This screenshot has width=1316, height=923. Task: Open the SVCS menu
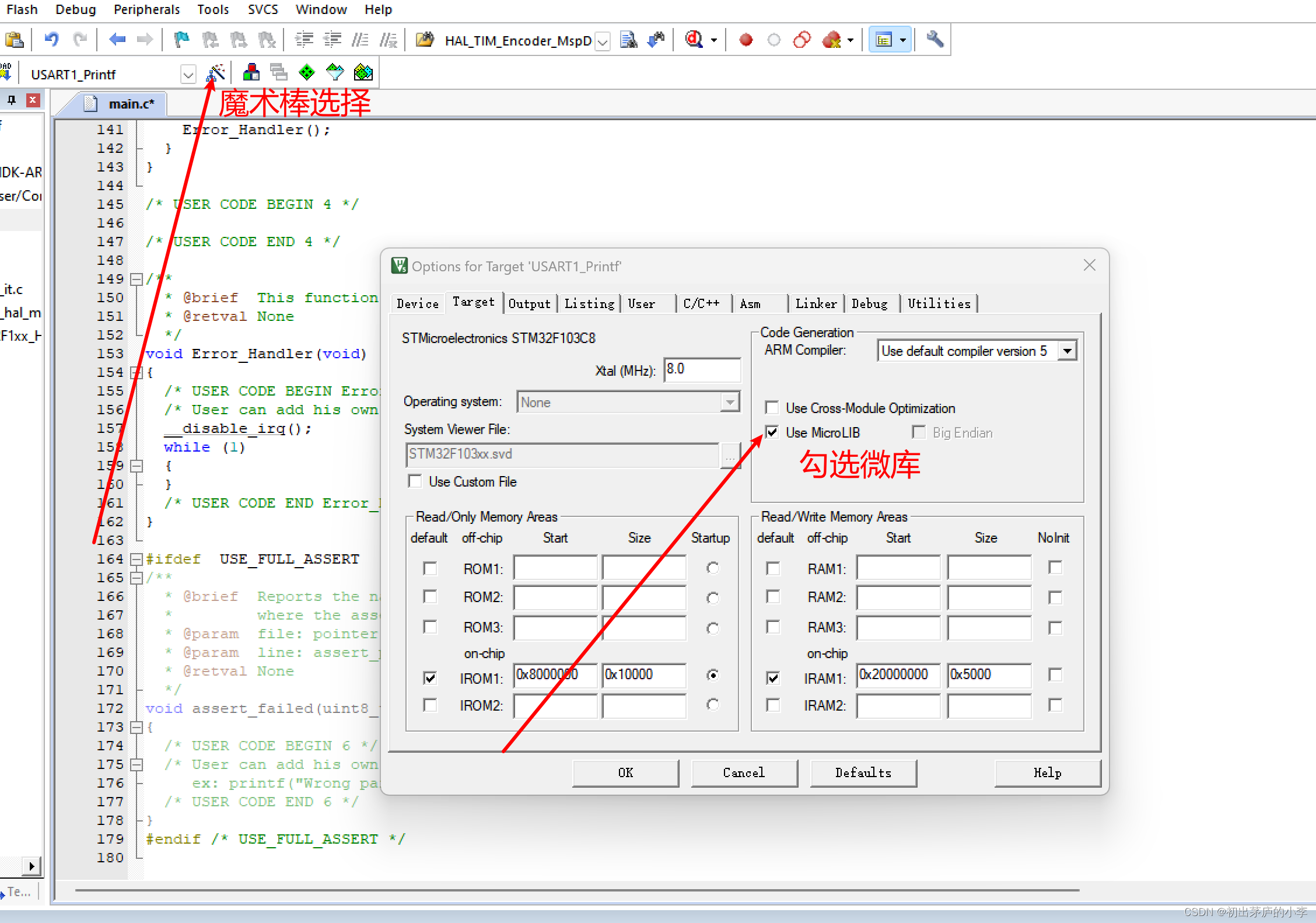point(262,9)
